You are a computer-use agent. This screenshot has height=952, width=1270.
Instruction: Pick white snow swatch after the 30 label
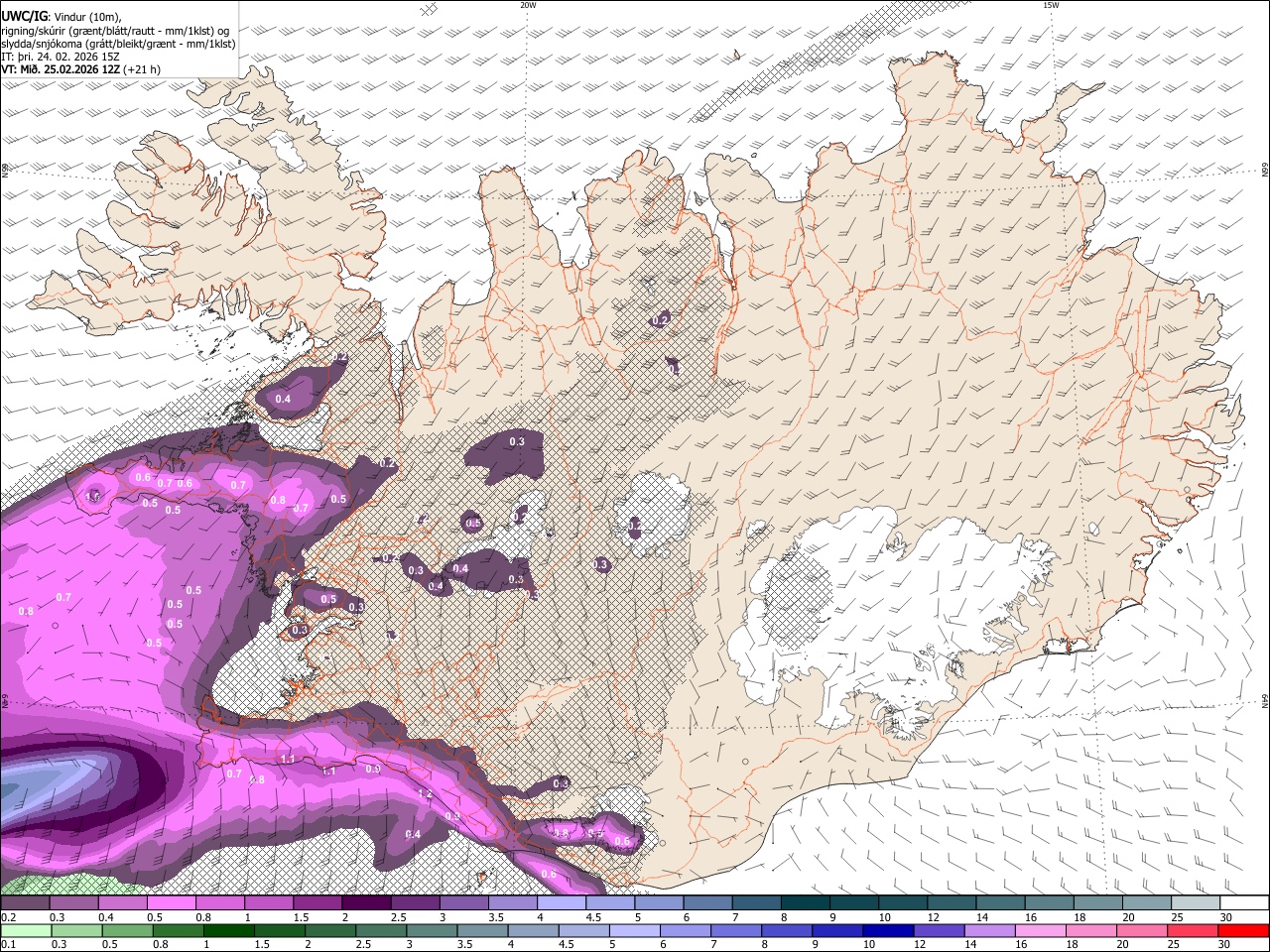(x=1245, y=903)
